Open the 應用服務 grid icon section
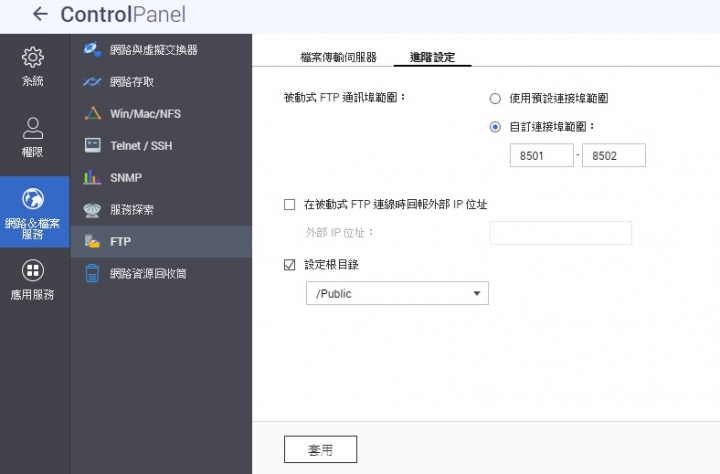Viewport: 720px width, 474px height. point(33,270)
